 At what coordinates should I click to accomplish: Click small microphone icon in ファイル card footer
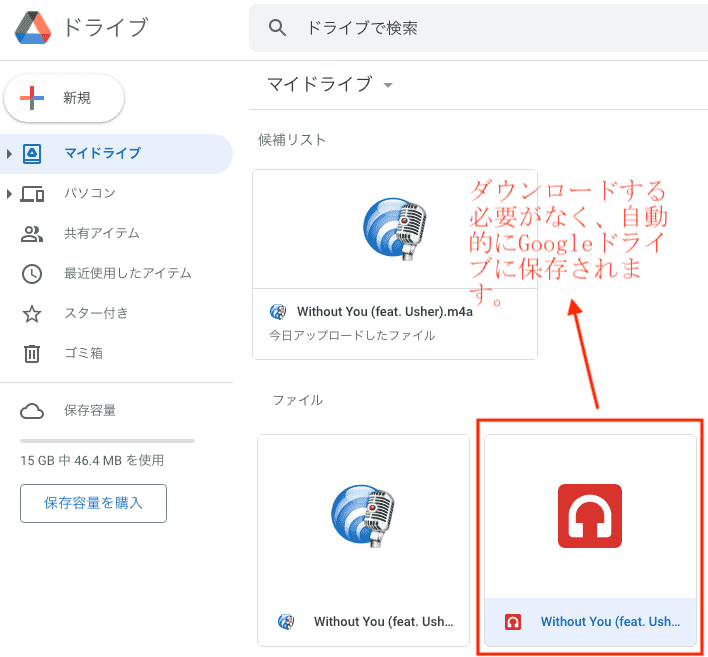[x=286, y=622]
